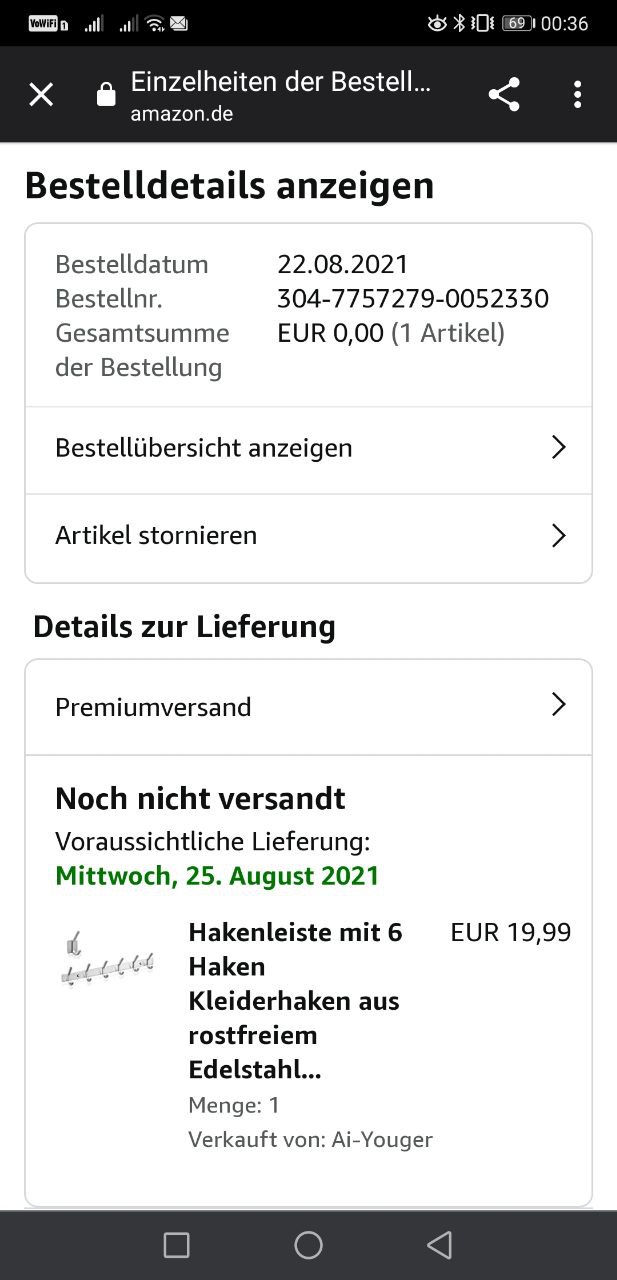
Task: Tap order number 304-7757279-0052330
Action: click(x=413, y=299)
